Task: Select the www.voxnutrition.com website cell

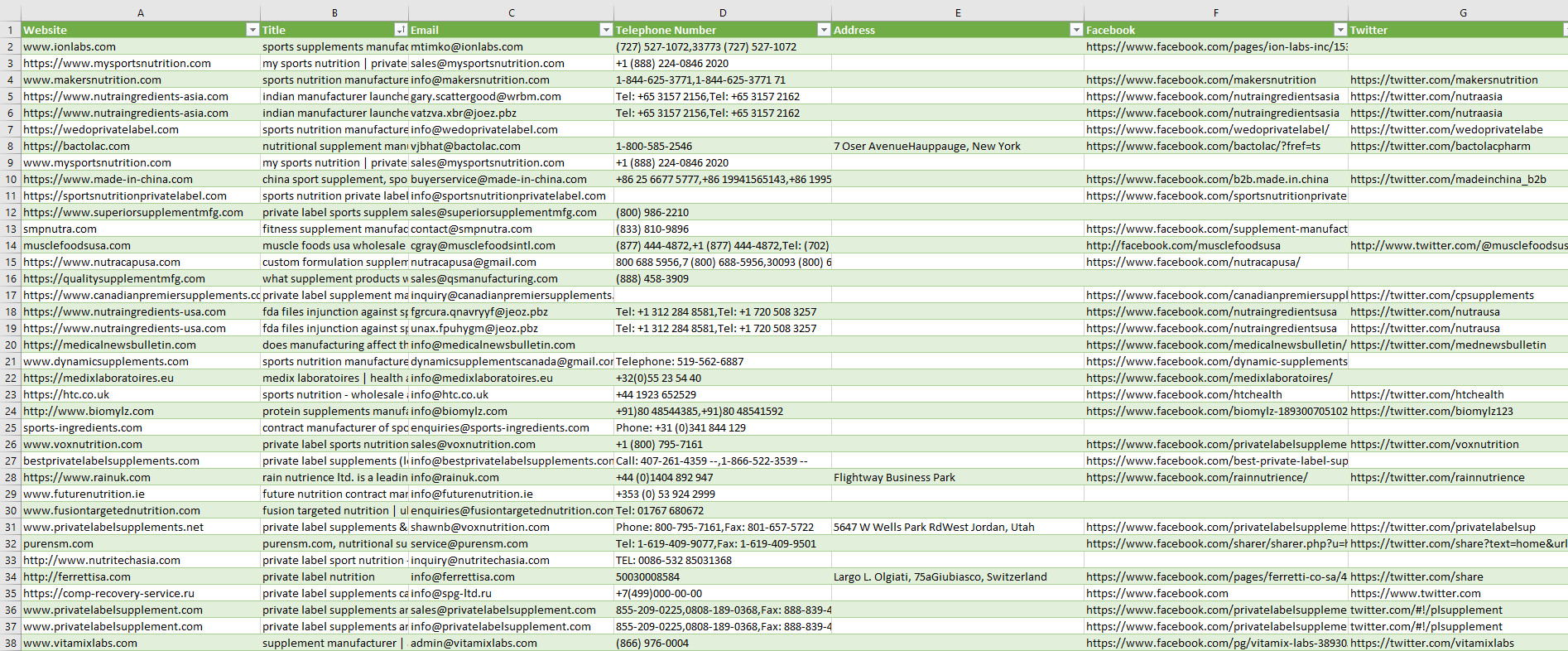Action: [x=141, y=444]
